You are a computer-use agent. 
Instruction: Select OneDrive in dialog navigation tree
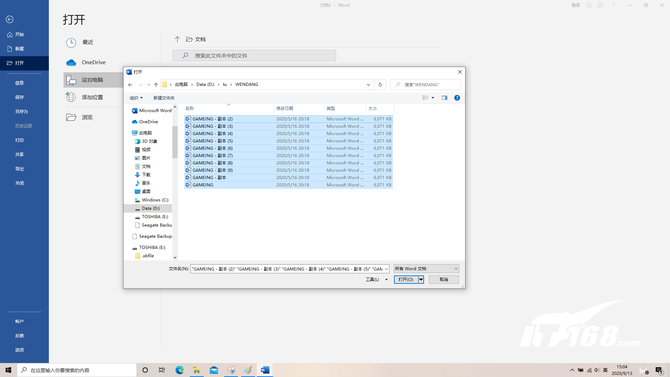pyautogui.click(x=145, y=122)
